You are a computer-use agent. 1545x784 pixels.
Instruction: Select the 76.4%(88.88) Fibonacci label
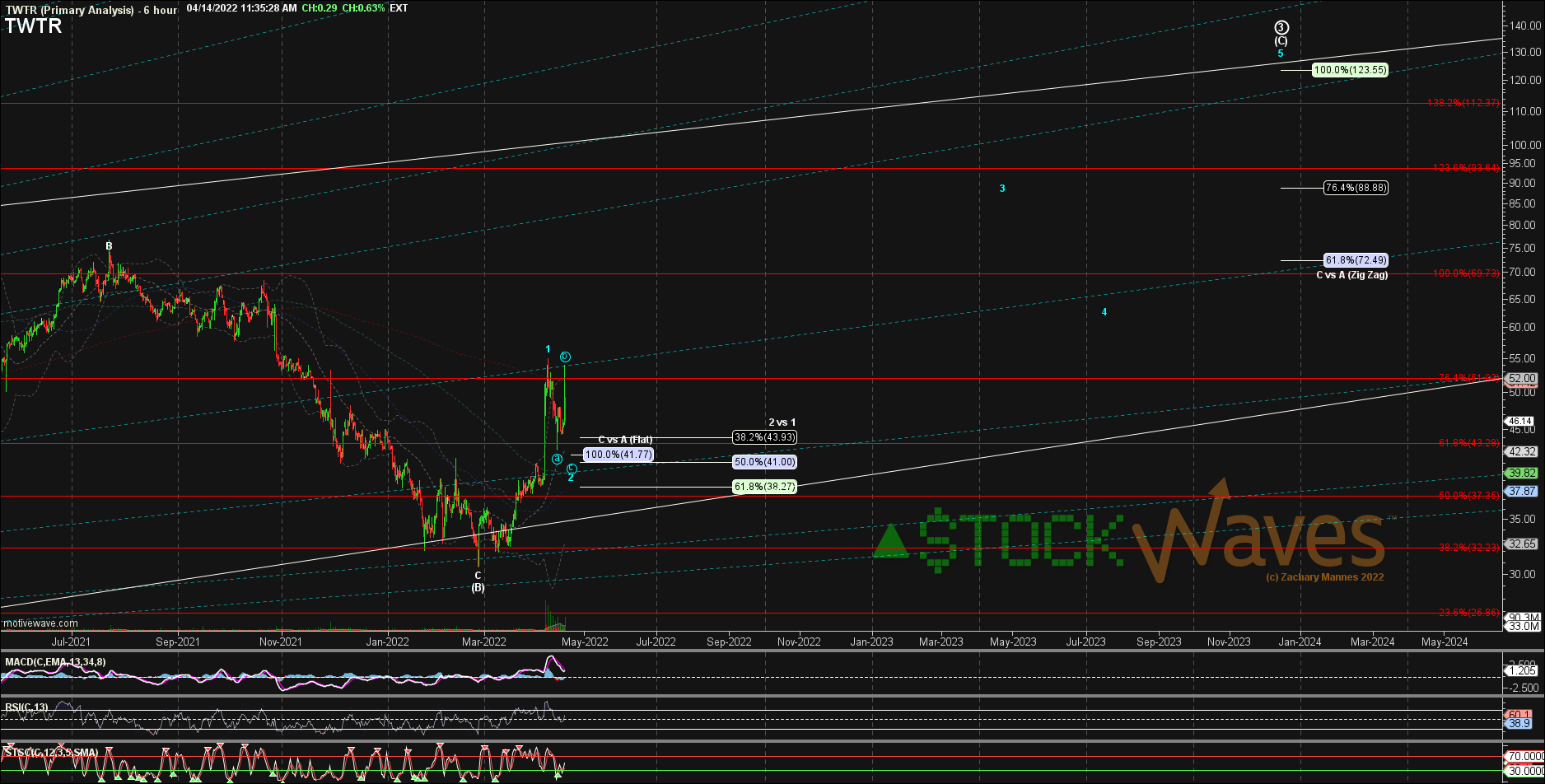pos(1356,188)
